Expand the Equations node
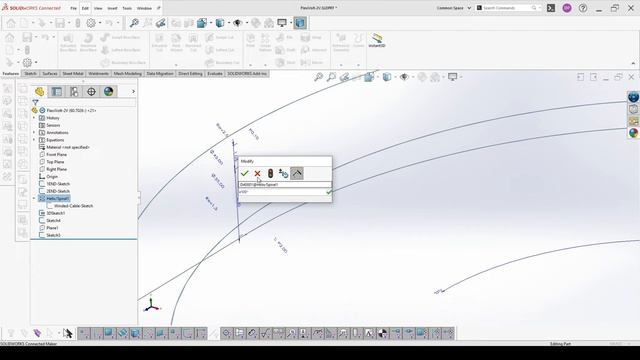Viewport: 640px width, 360px height. point(34,140)
